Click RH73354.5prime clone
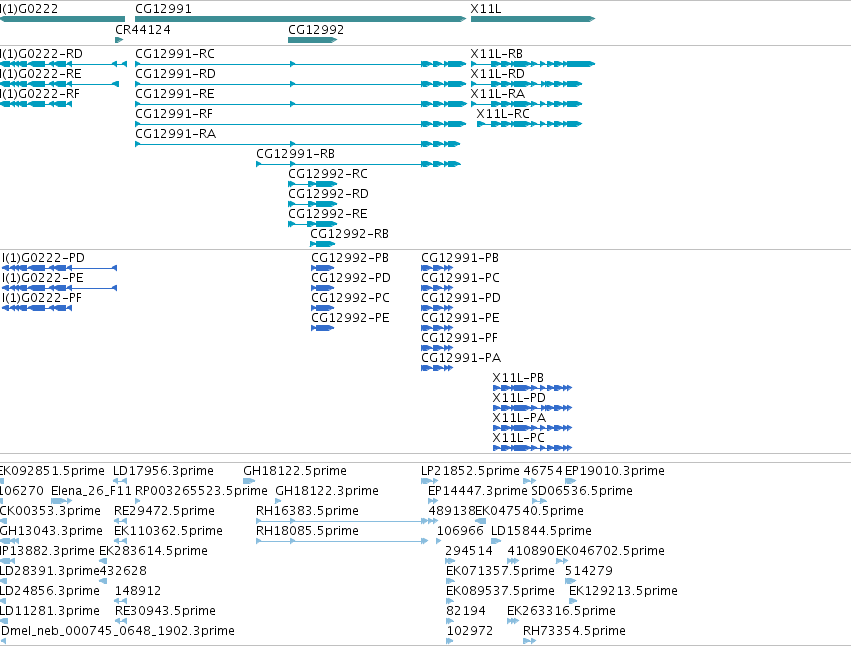The height and width of the screenshot is (646, 851). pyautogui.click(x=530, y=641)
